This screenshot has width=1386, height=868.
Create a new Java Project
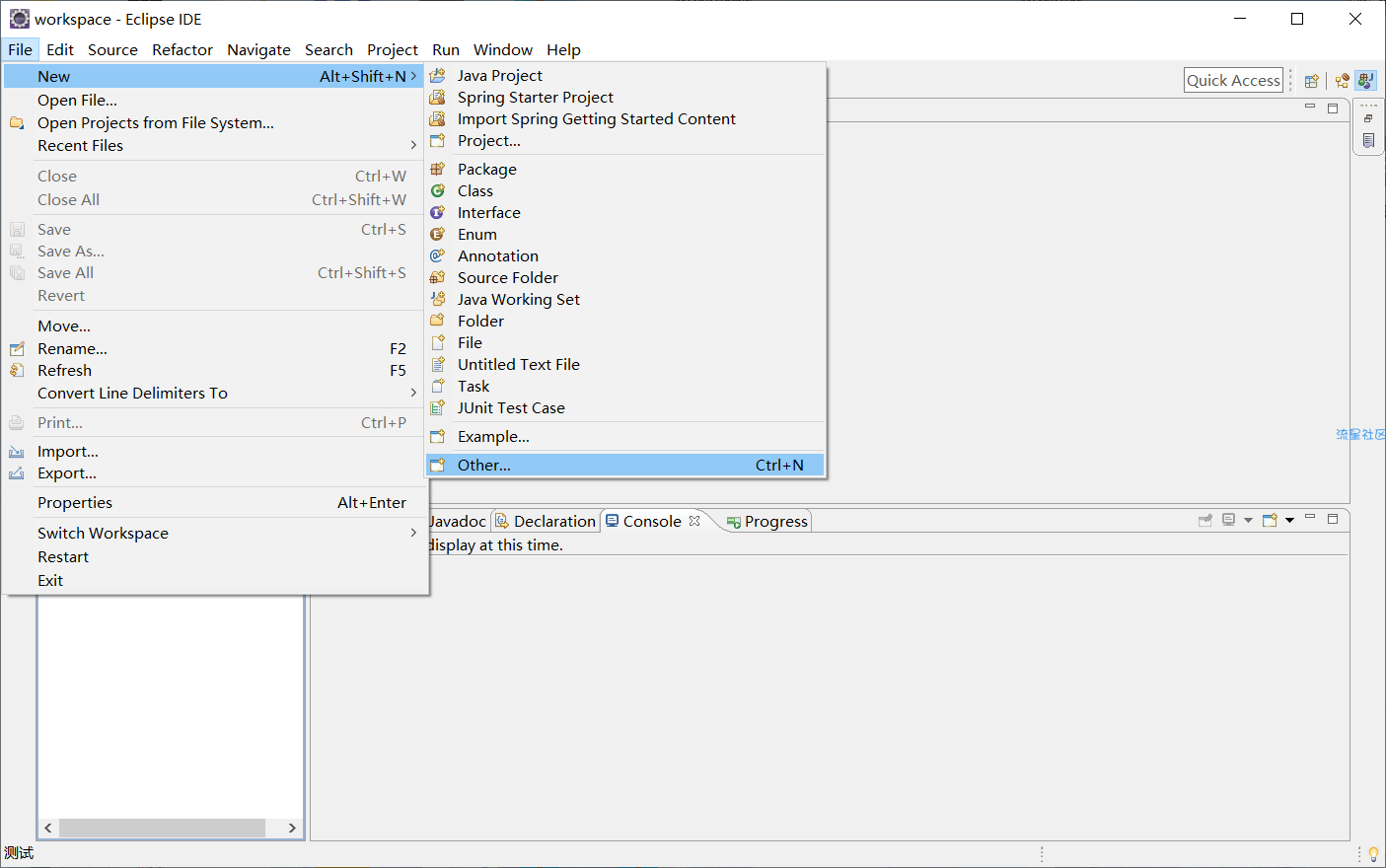point(625,75)
